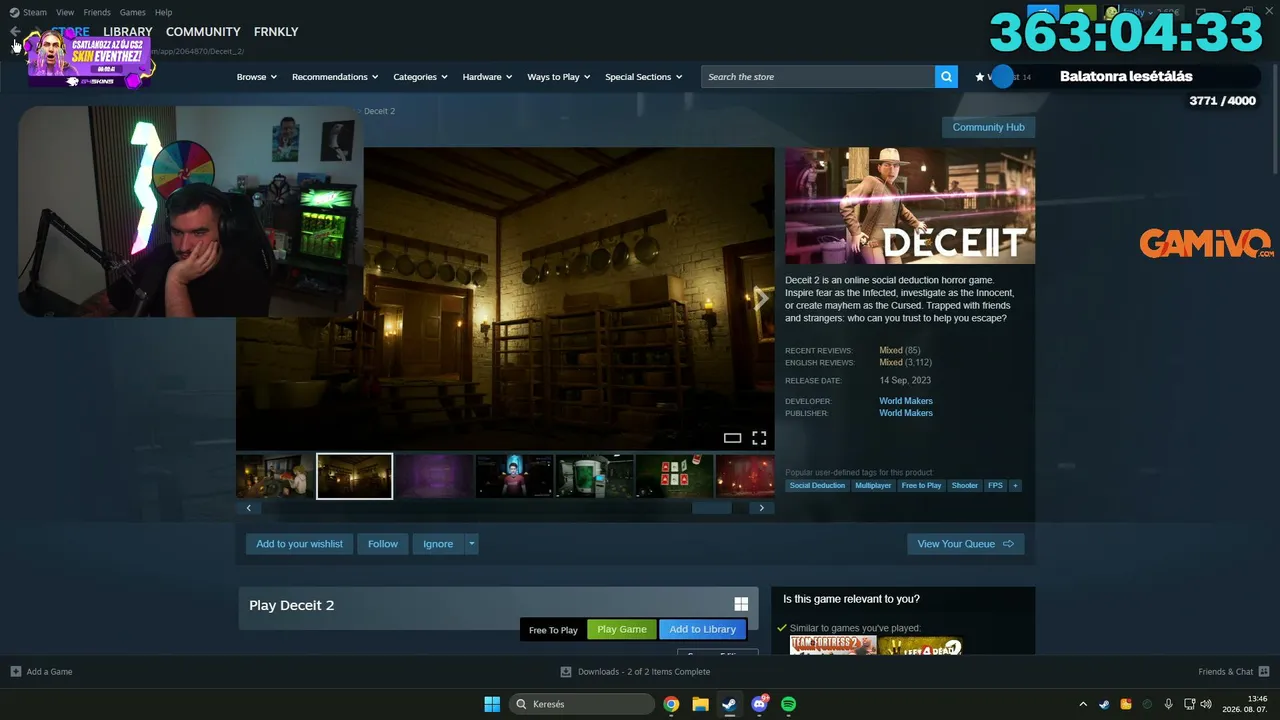Viewport: 1280px width, 720px height.
Task: Click Add to Library
Action: tap(702, 629)
